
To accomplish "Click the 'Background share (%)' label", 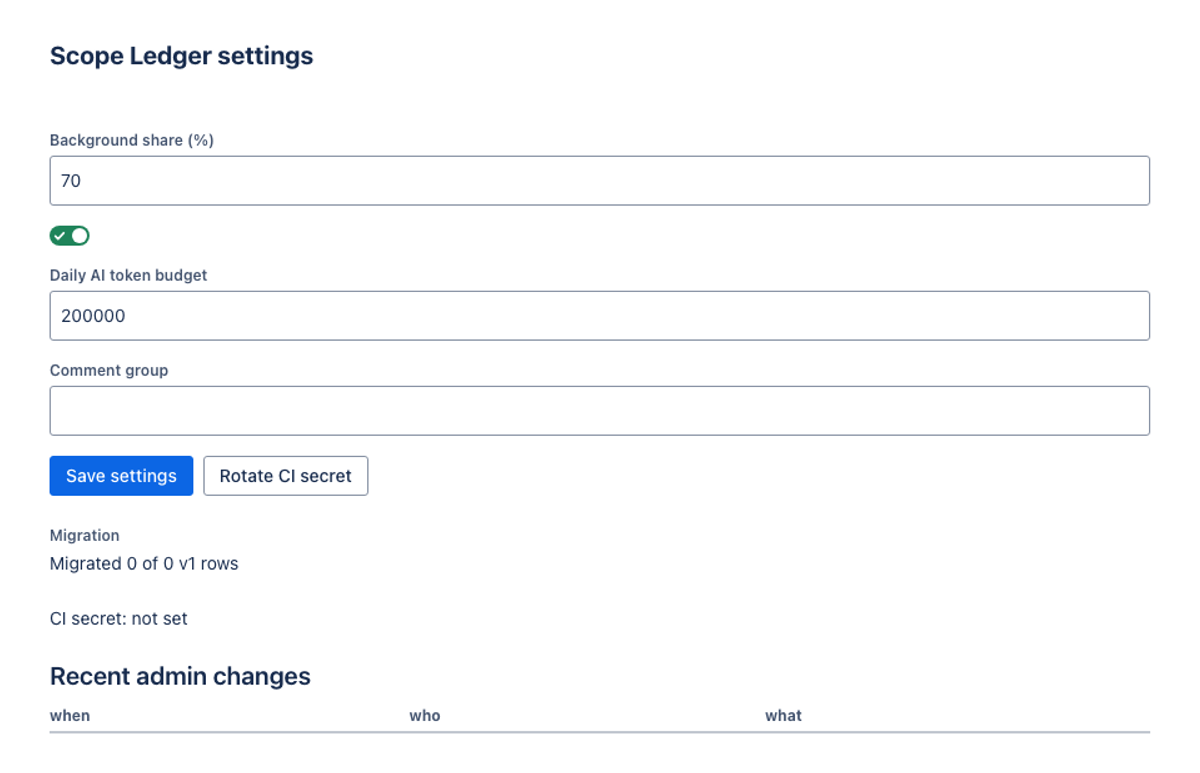I will 132,140.
